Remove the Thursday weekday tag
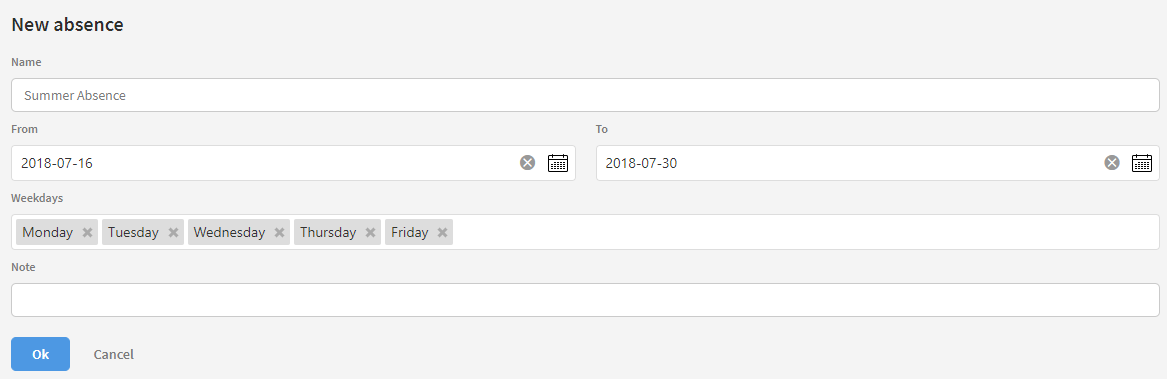Screen dimensions: 1167x379 coord(370,232)
